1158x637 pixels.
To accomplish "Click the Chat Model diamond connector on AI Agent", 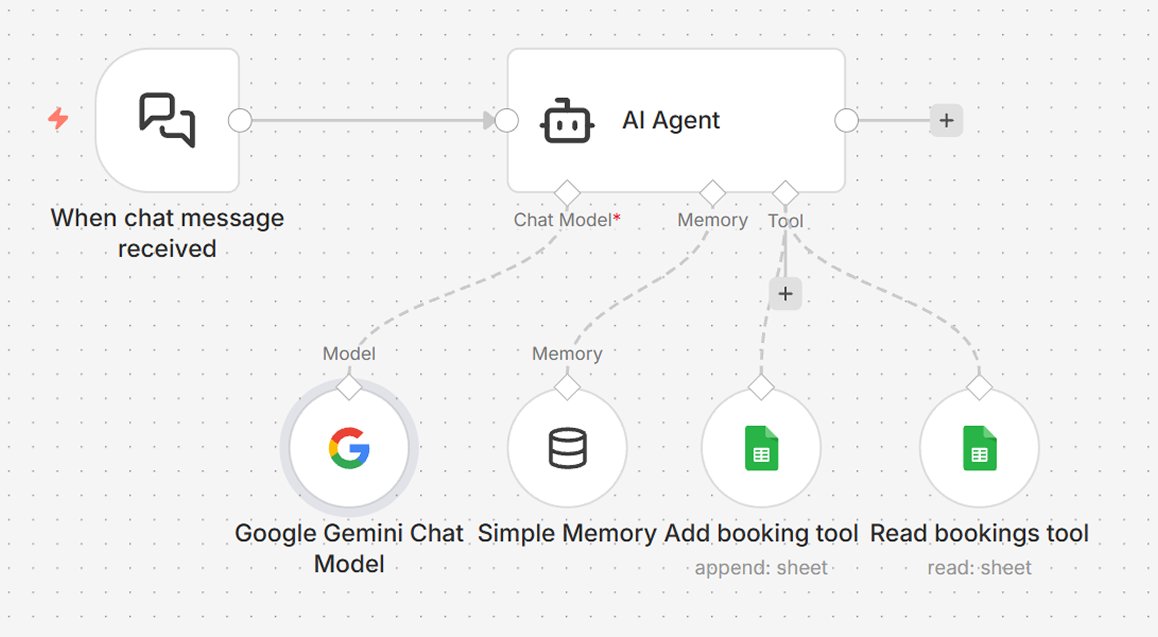I will [567, 193].
